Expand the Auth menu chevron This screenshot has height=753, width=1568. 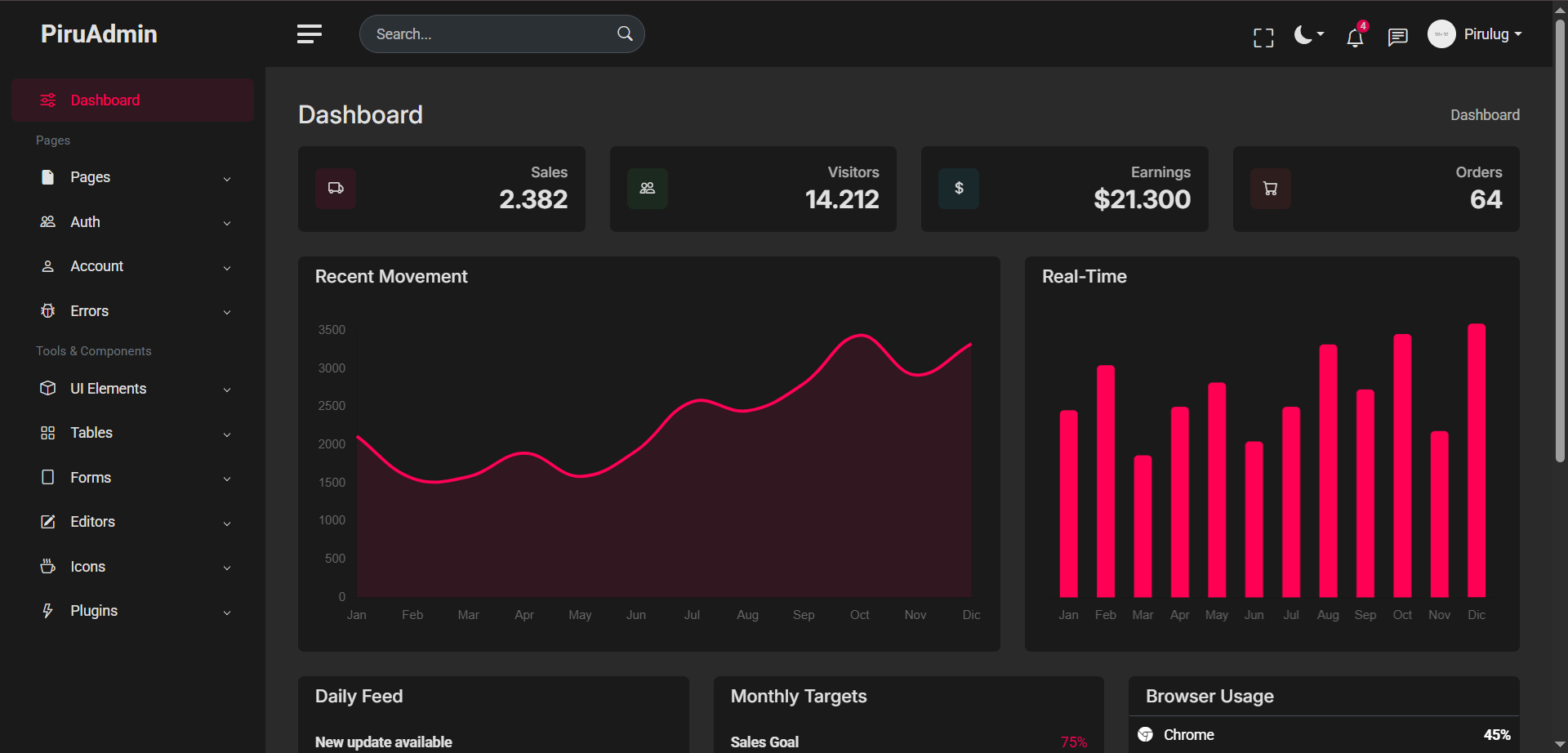click(x=227, y=223)
